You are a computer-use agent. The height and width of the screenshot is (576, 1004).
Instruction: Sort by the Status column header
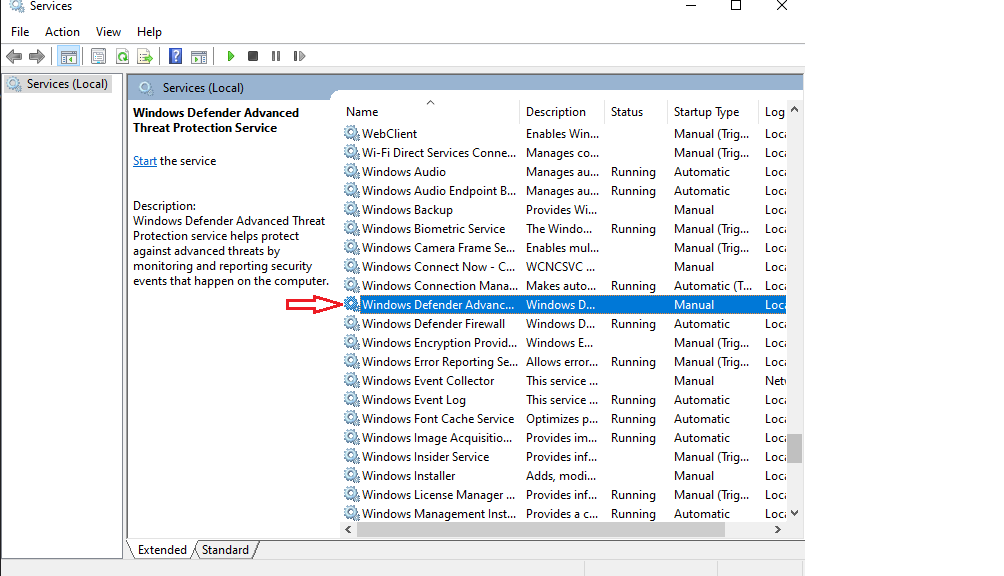pos(636,112)
